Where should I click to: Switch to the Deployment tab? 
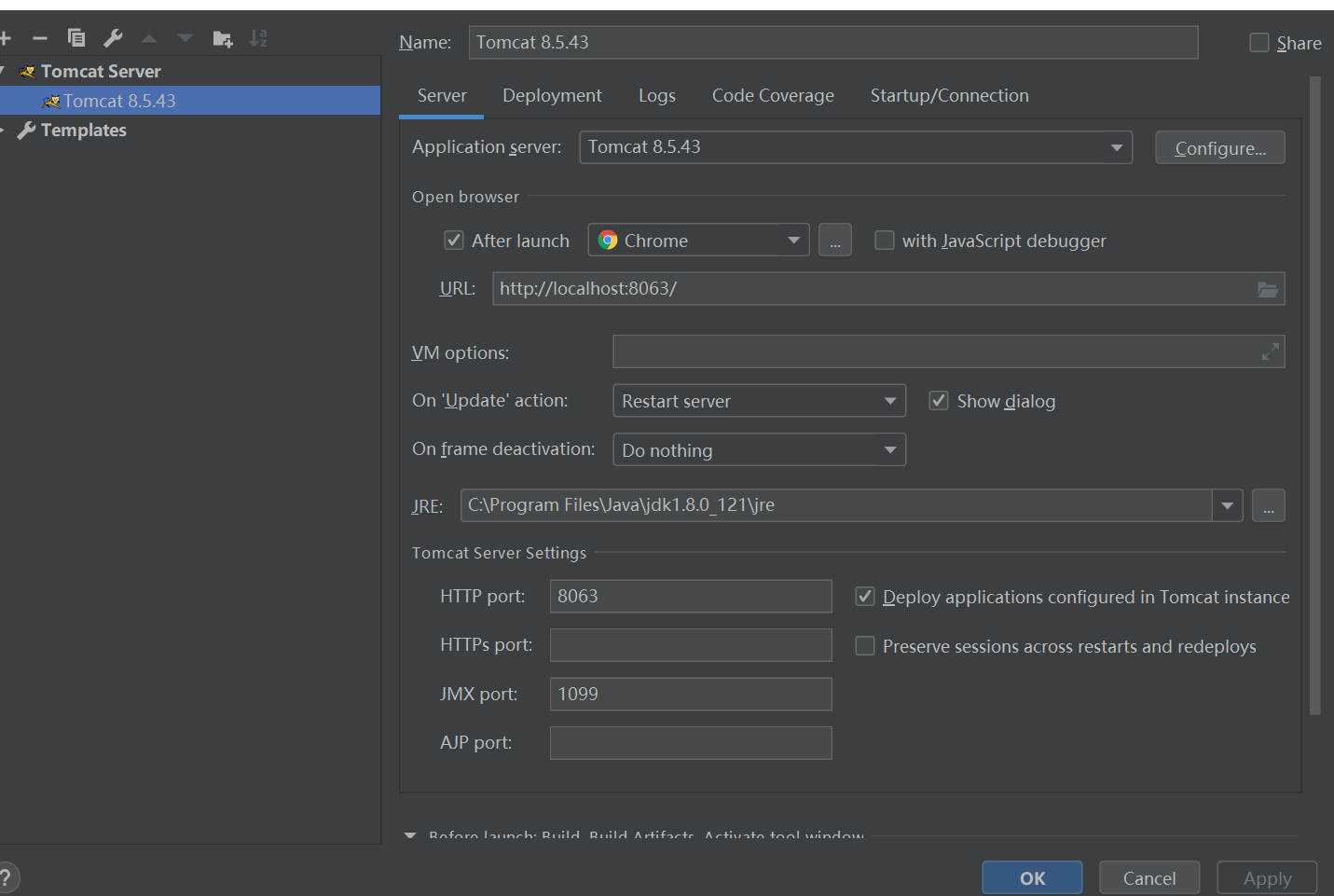tap(552, 95)
